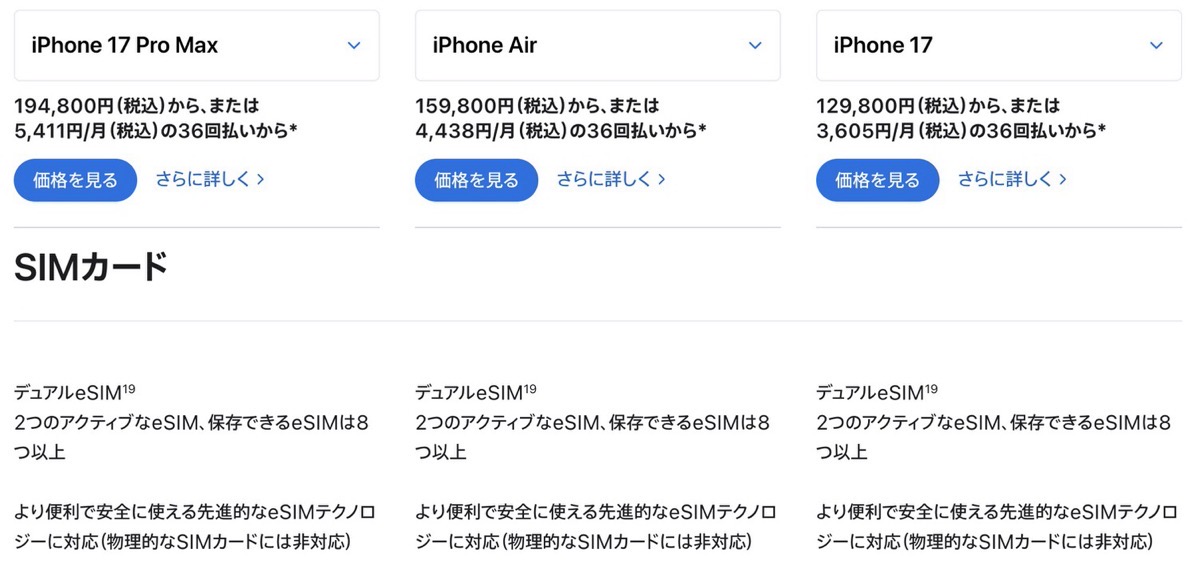Follow さらに詳しく link for iPhone Air
The width and height of the screenshot is (1198, 576).
pos(610,179)
